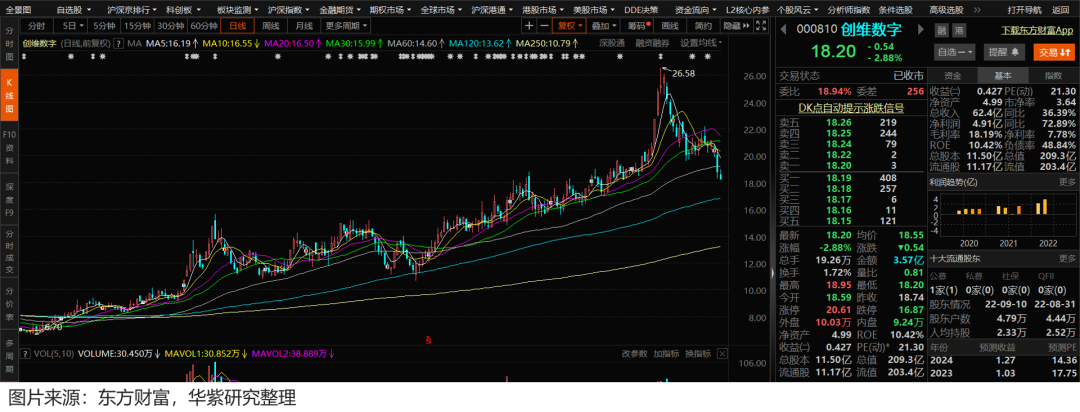Toggle fullscreen chart icon
1080x412 pixels.
tap(761, 25)
